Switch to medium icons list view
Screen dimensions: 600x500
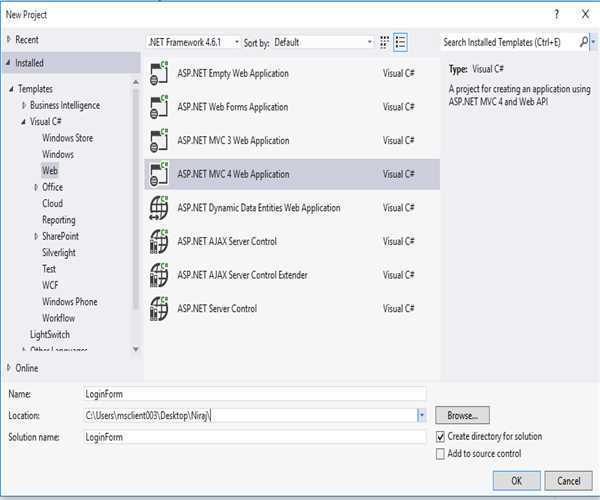click(x=400, y=42)
